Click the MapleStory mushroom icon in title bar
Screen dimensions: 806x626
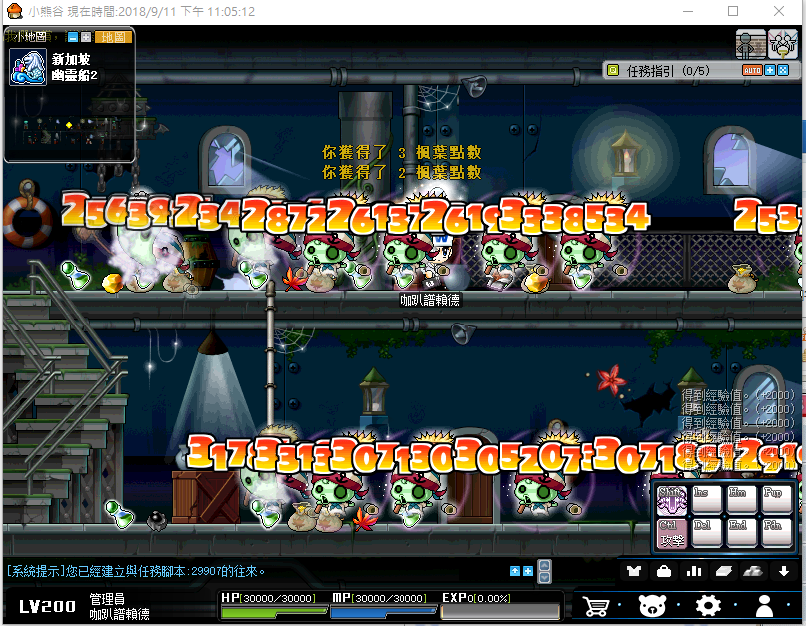pos(14,11)
